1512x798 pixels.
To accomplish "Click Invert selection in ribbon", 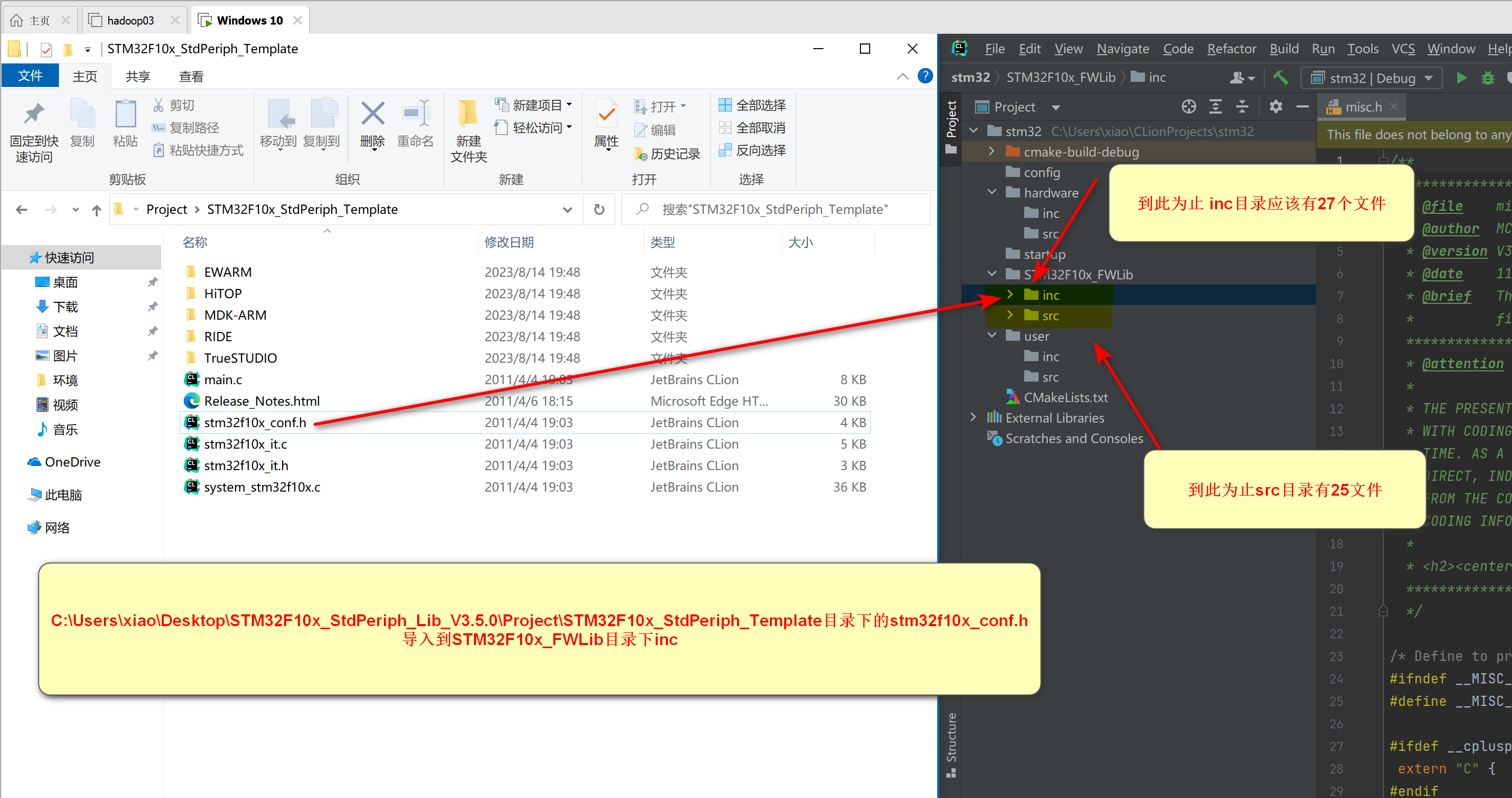I will click(x=752, y=150).
